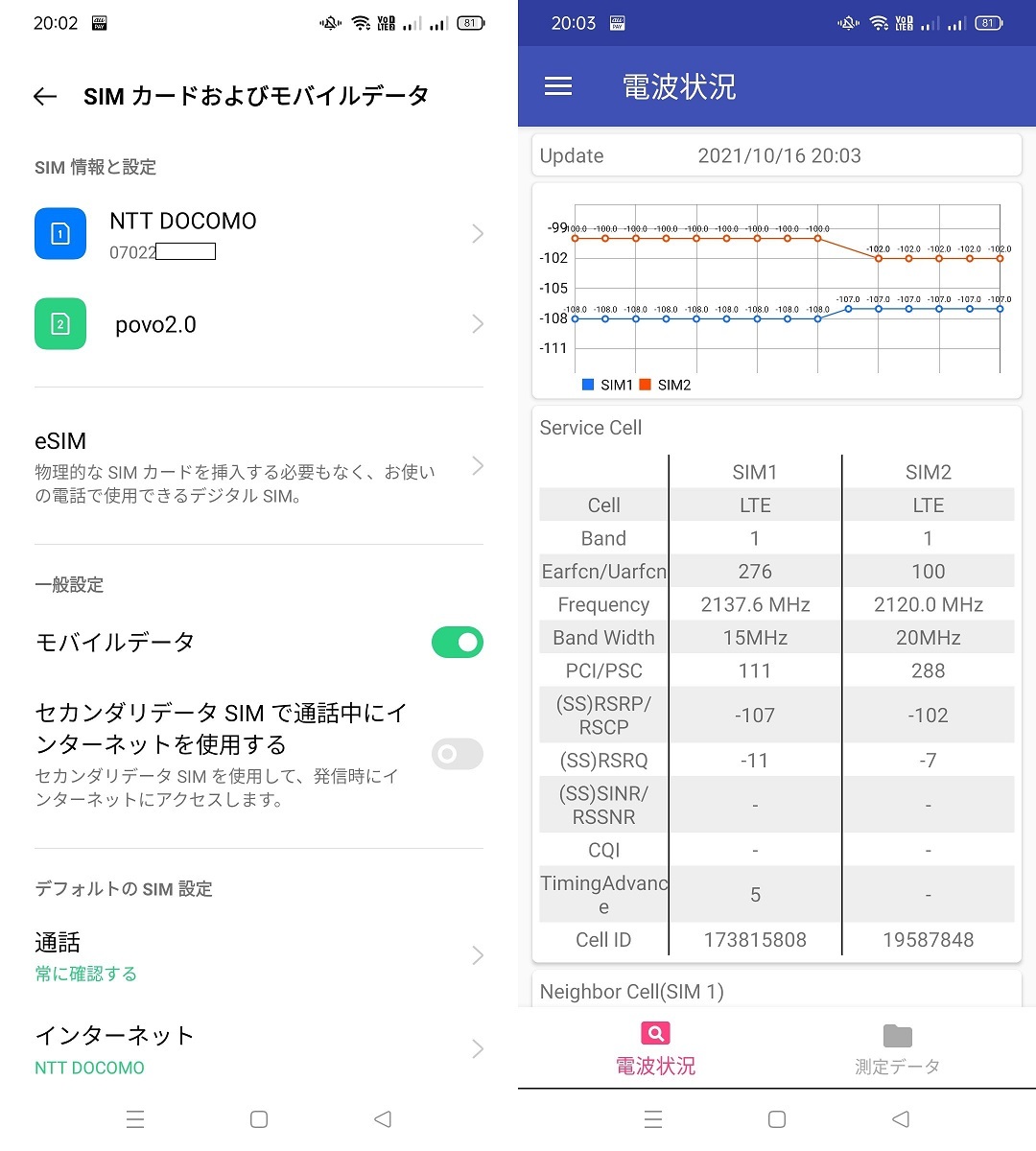Switch to the 測定データ tab
The image size is (1036, 1151).
897,1047
